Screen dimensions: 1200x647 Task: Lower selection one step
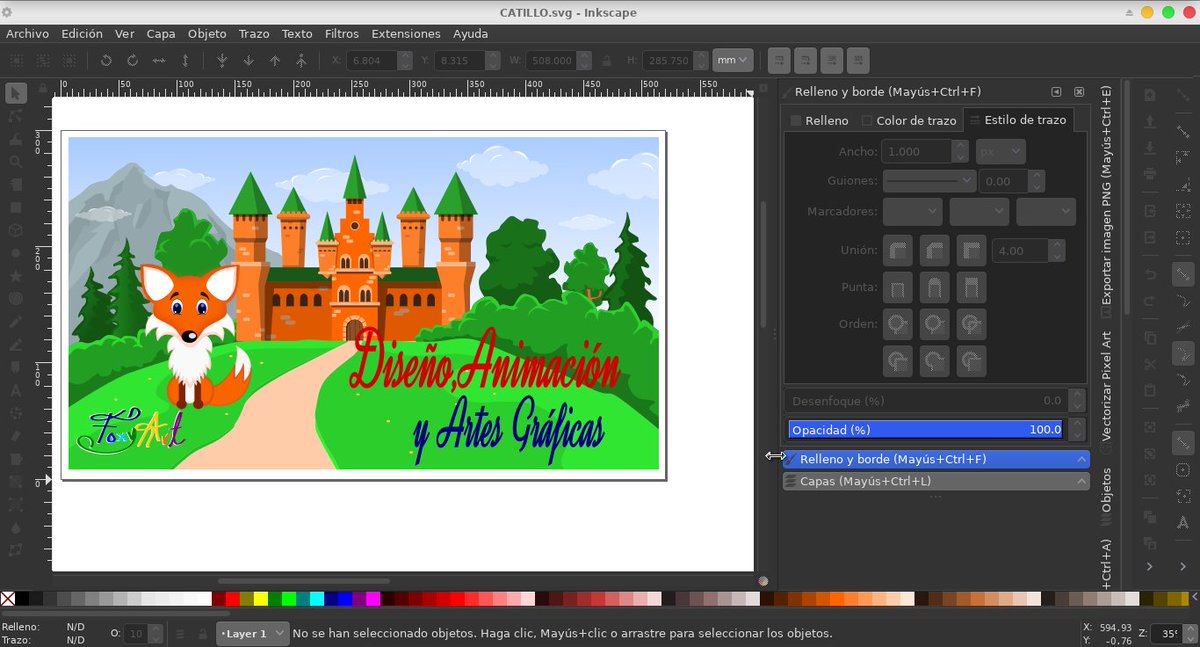click(x=248, y=60)
